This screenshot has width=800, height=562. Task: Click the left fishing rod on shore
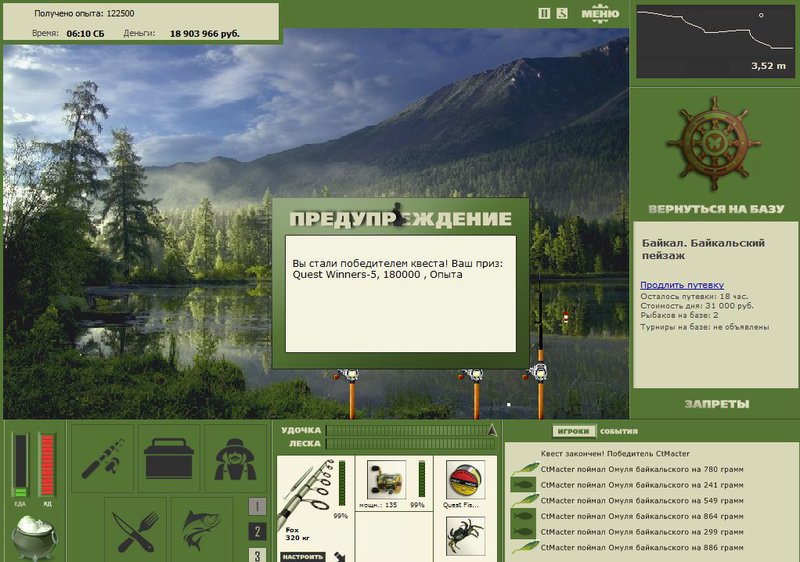click(350, 393)
